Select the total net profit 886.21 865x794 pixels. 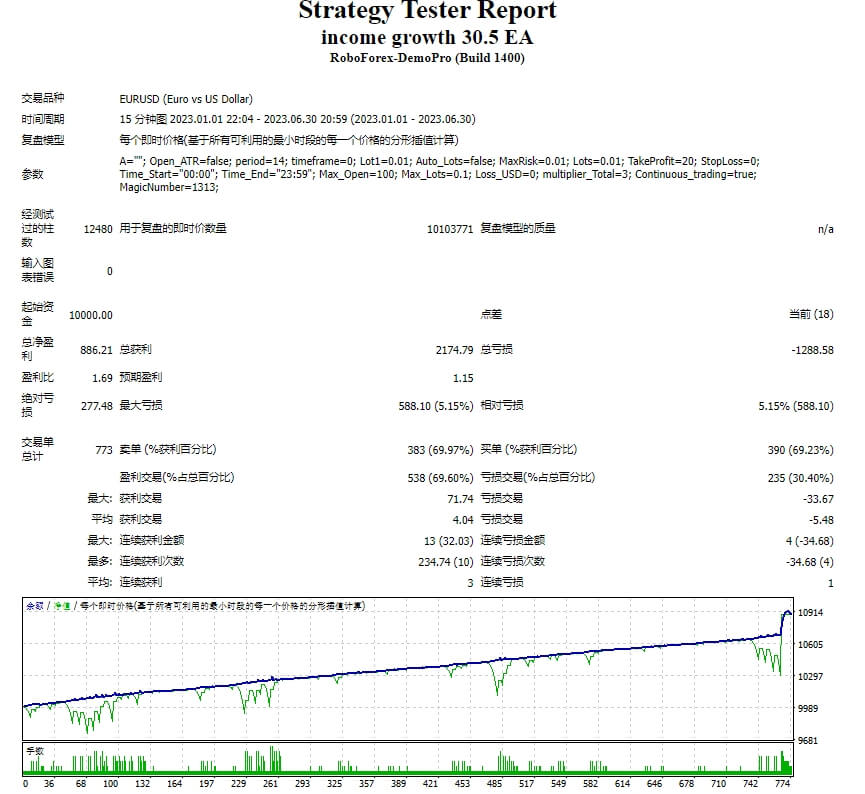96,350
